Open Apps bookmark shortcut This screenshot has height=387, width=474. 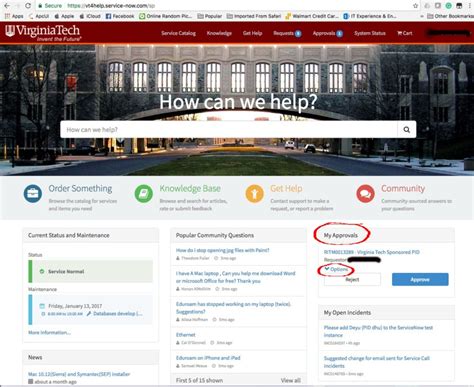(14, 16)
